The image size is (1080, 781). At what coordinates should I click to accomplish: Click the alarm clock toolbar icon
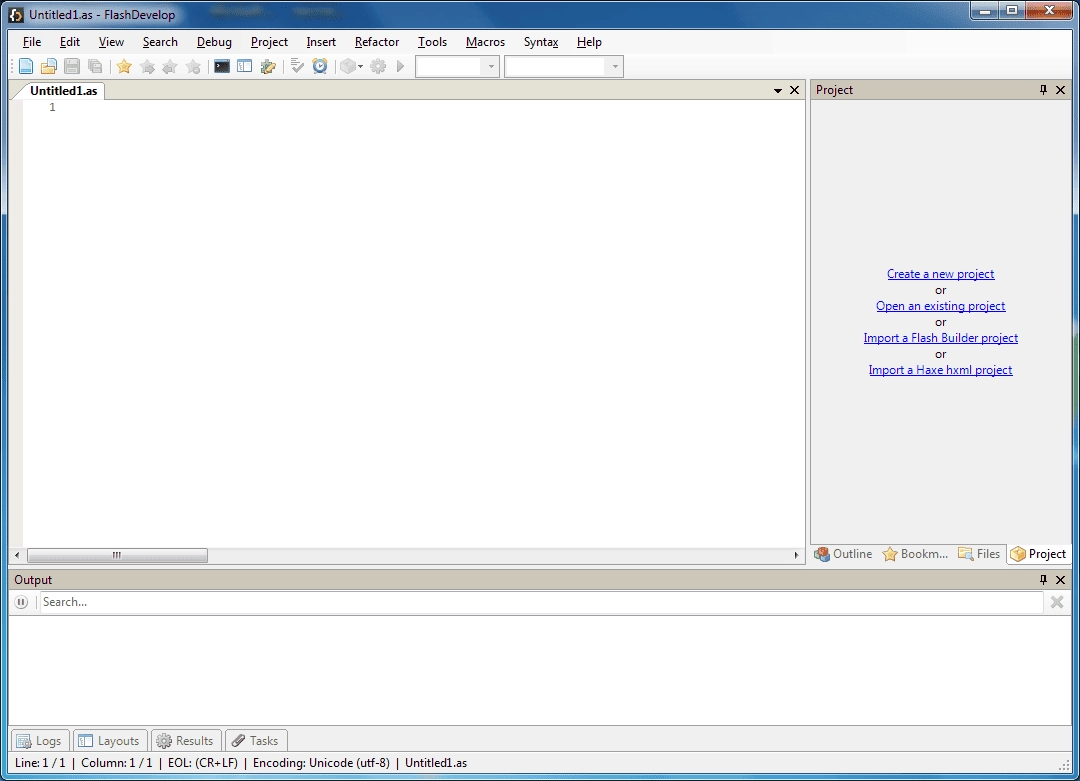point(320,66)
